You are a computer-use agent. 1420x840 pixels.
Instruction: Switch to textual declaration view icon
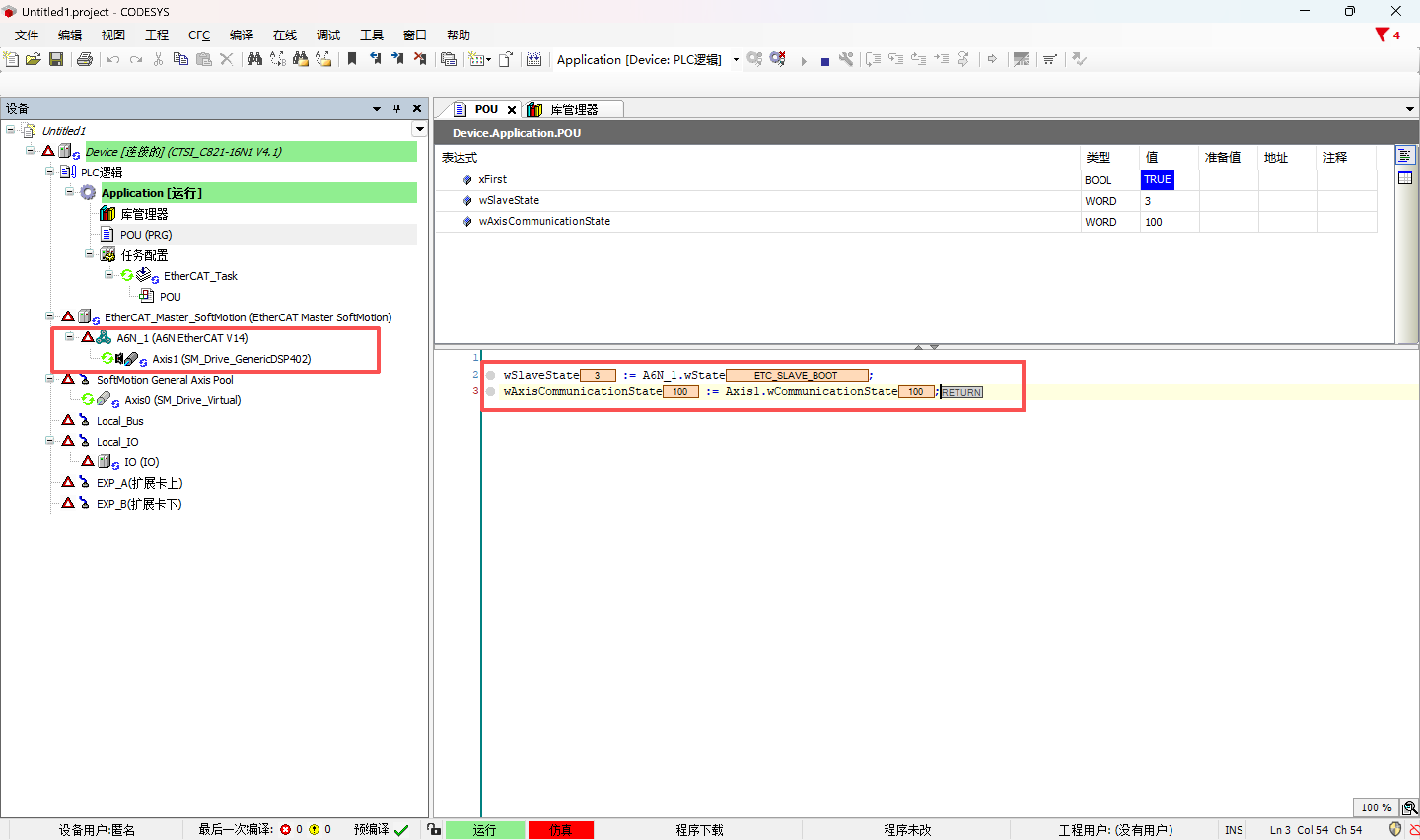[1405, 155]
